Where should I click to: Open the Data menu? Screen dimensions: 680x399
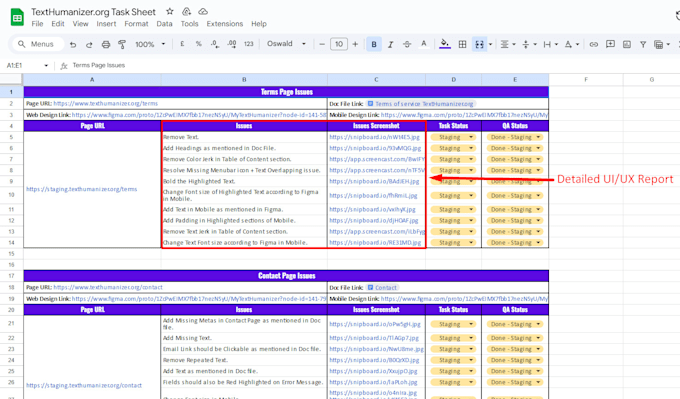(164, 24)
